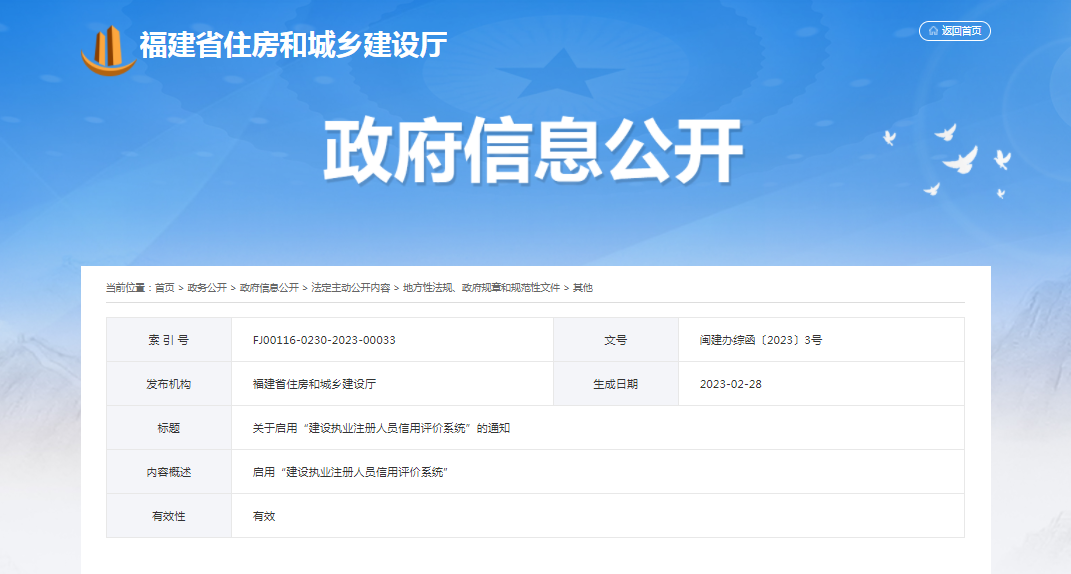Open 法定主动公开内容 breadcrumb link
1071x574 pixels.
(350, 288)
